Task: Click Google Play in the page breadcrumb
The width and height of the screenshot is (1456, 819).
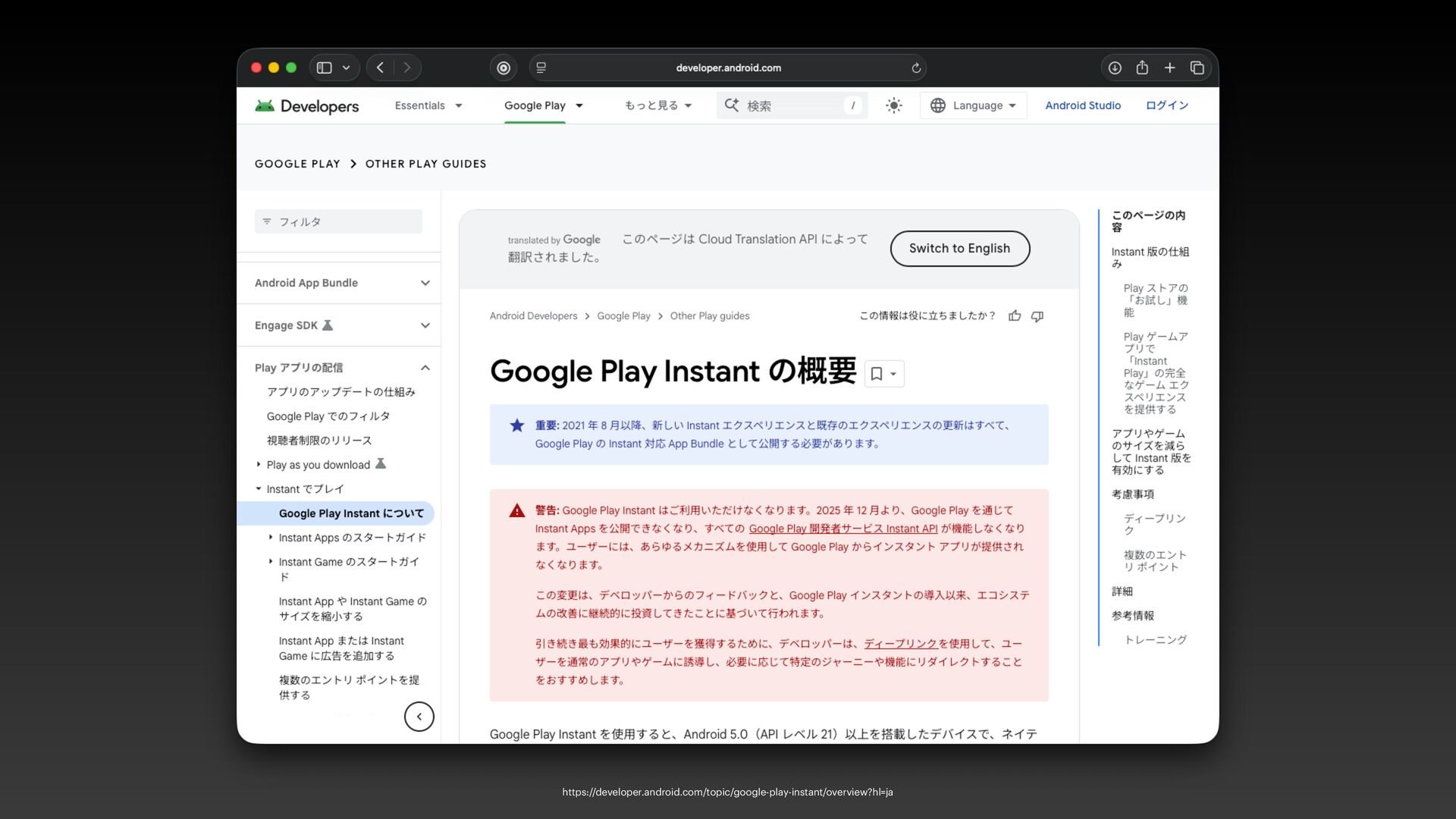Action: coord(623,316)
